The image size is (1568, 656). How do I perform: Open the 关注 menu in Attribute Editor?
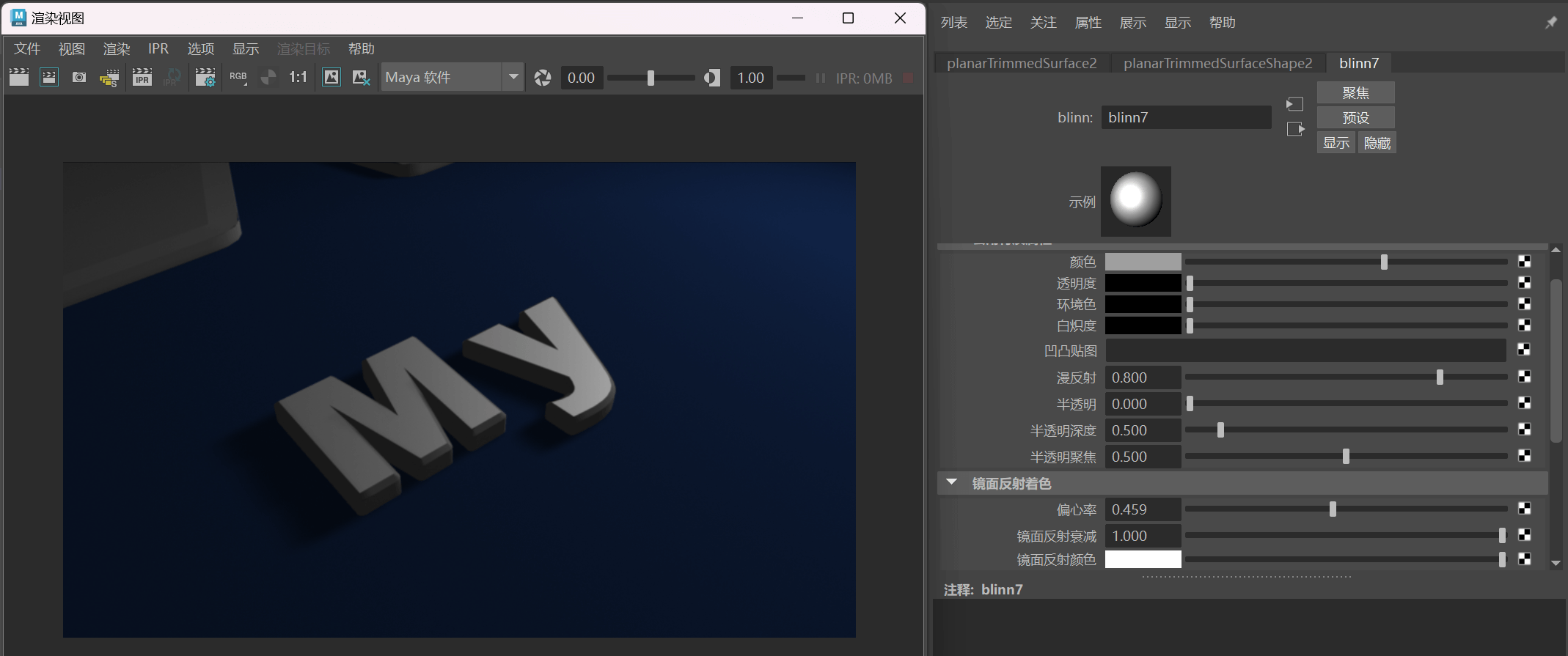pyautogui.click(x=1044, y=23)
